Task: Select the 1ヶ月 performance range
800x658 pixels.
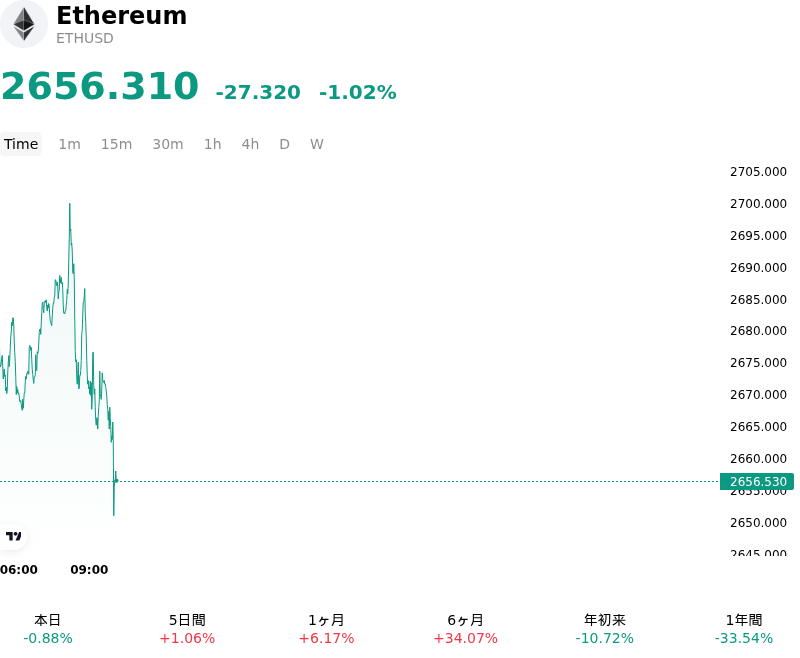Action: pyautogui.click(x=326, y=629)
